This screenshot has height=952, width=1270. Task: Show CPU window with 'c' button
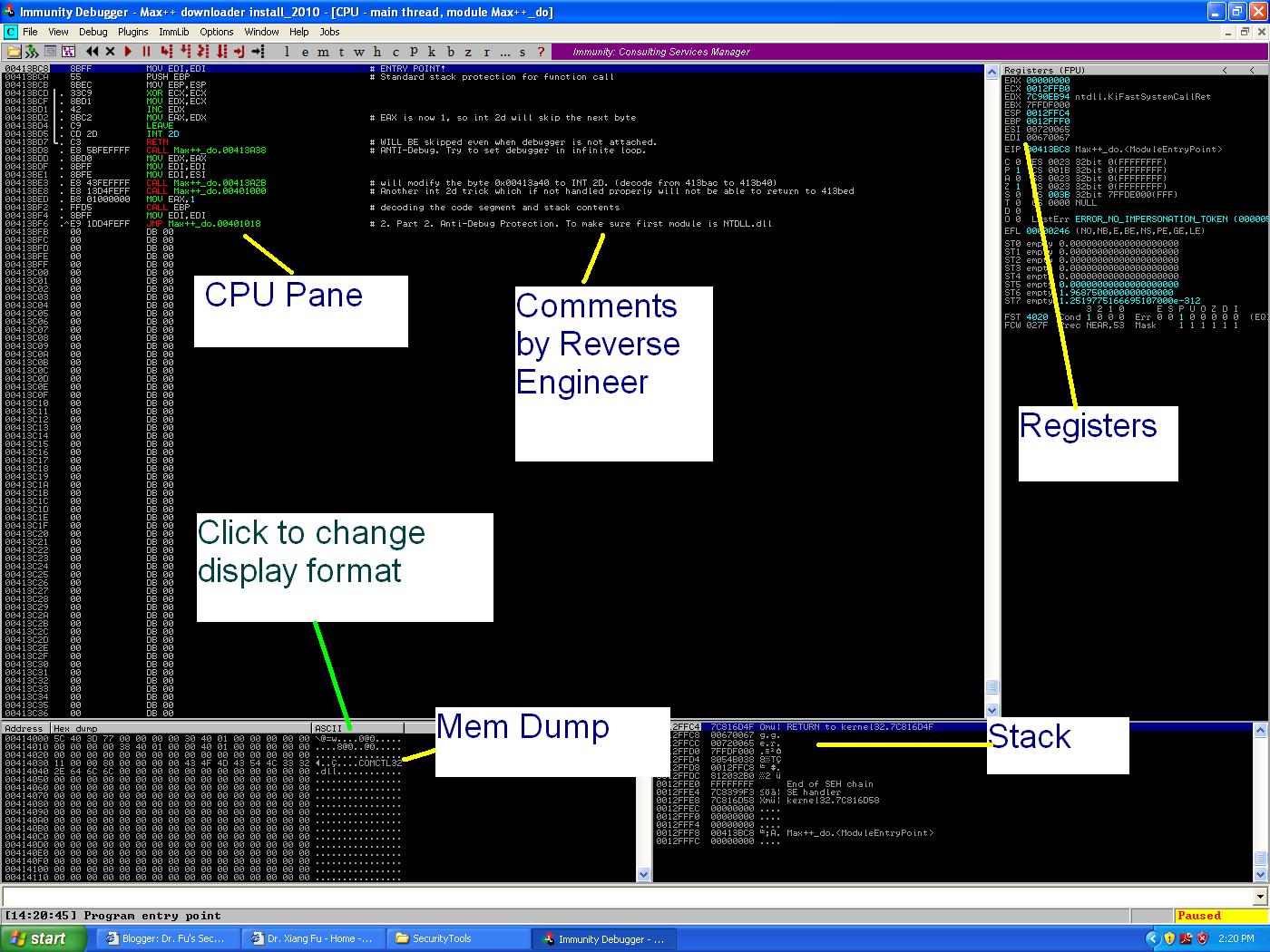pos(396,52)
